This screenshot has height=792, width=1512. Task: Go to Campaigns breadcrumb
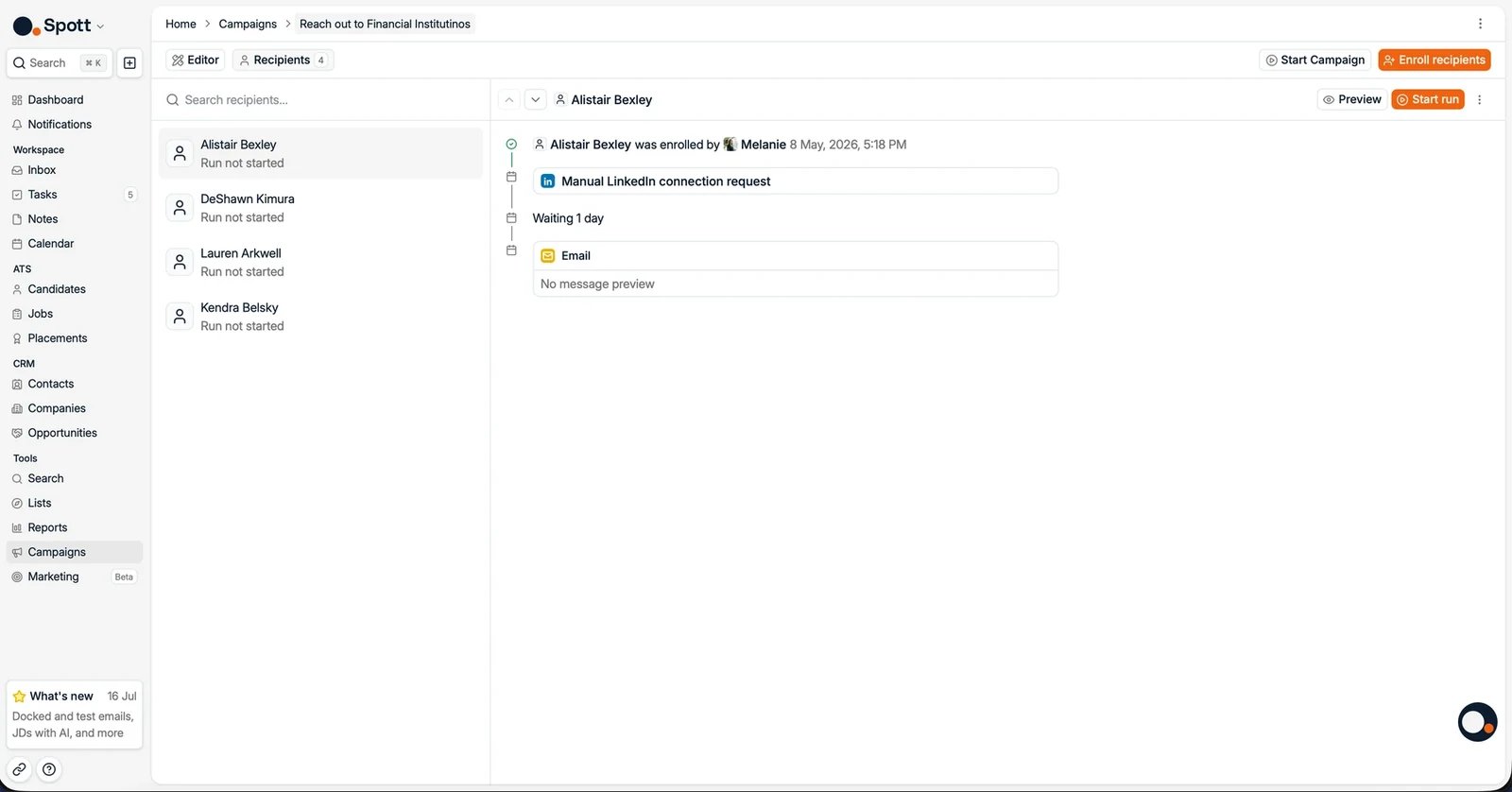[x=248, y=24]
